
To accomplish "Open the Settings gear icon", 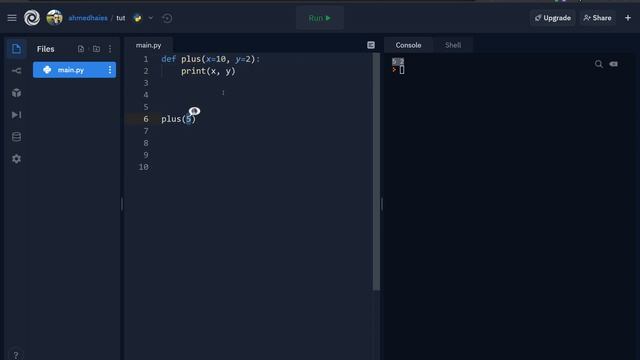I will pos(16,159).
